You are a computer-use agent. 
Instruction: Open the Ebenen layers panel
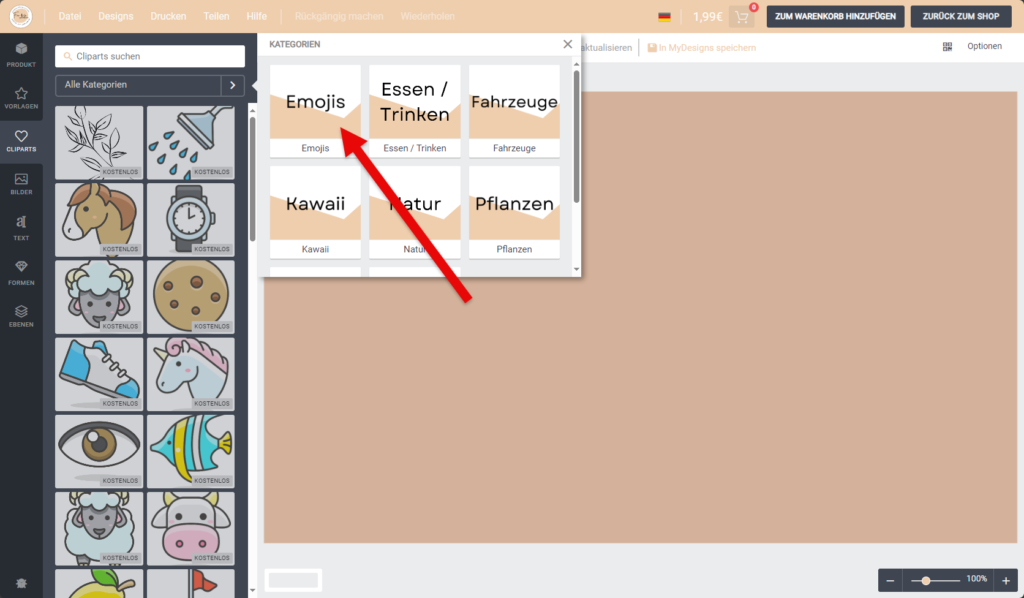point(21,316)
